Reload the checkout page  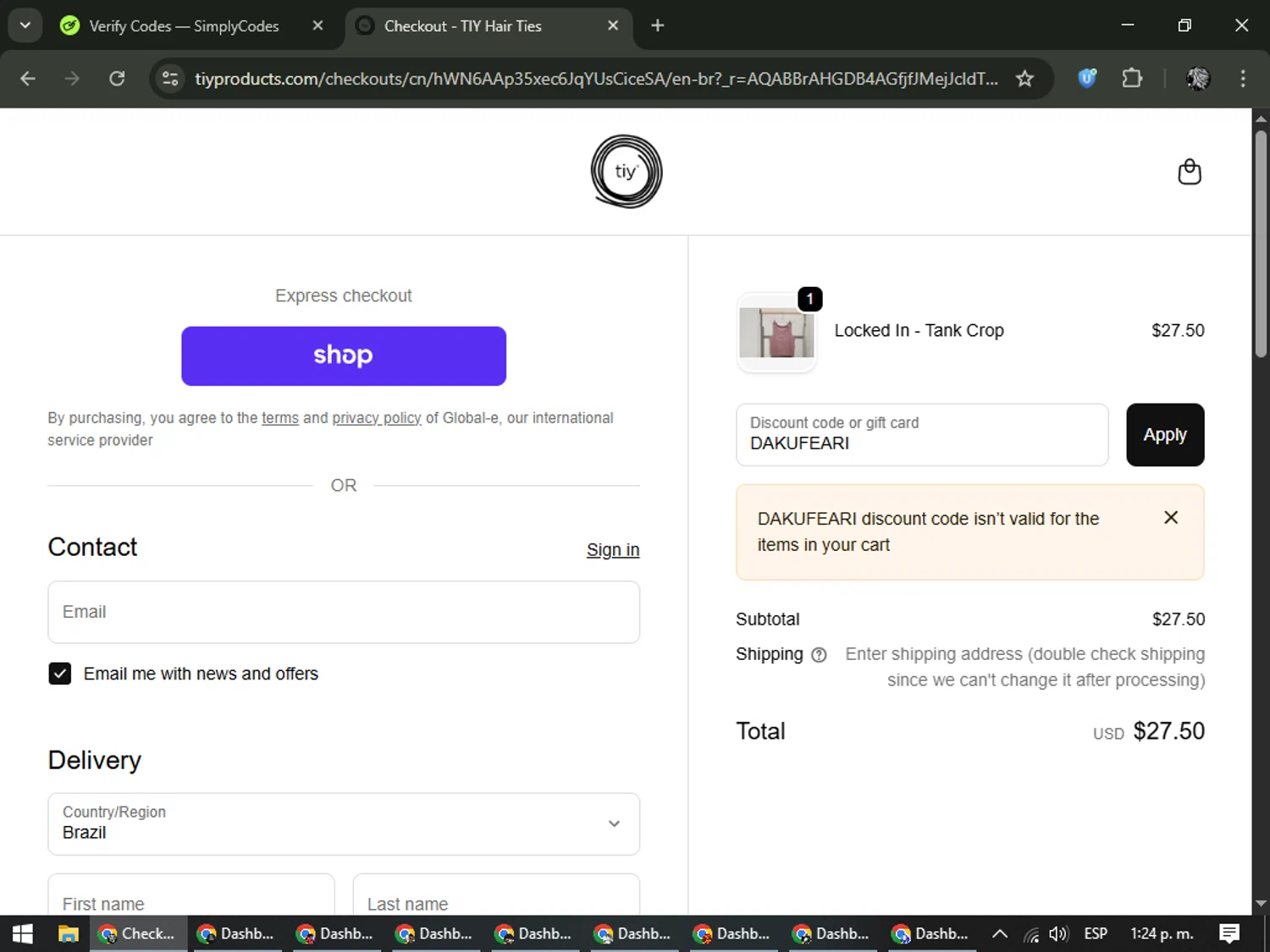[117, 79]
